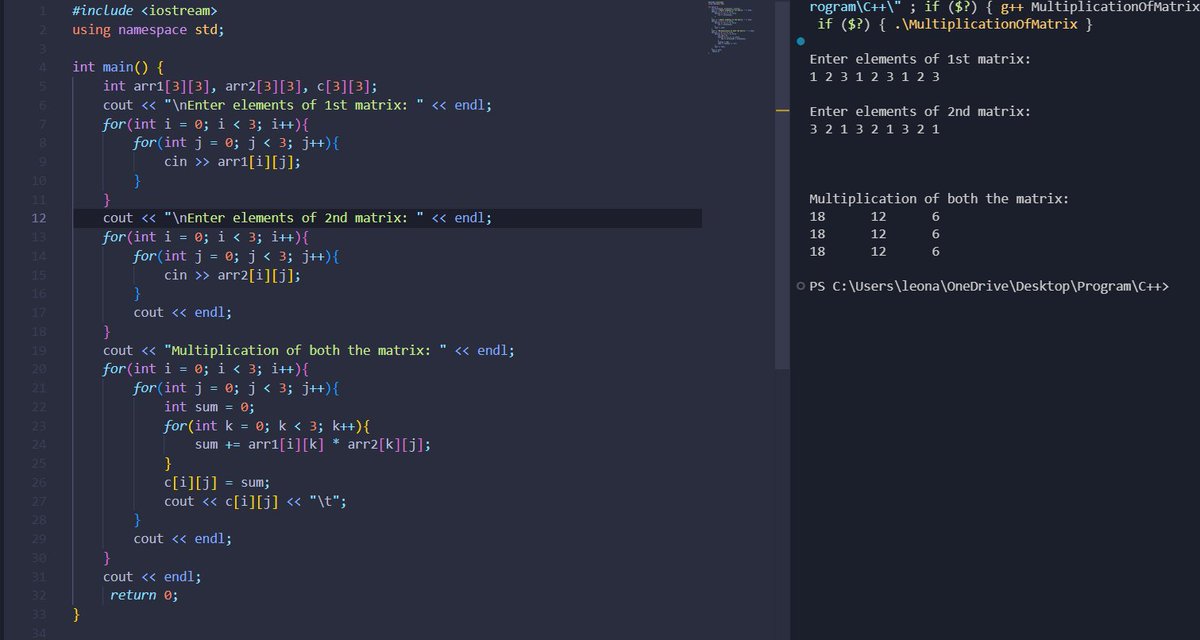The image size is (1200, 640).
Task: Click the 'int arr1[3][3], arr2[3][3], c[3][3];' declaration
Action: (x=240, y=86)
